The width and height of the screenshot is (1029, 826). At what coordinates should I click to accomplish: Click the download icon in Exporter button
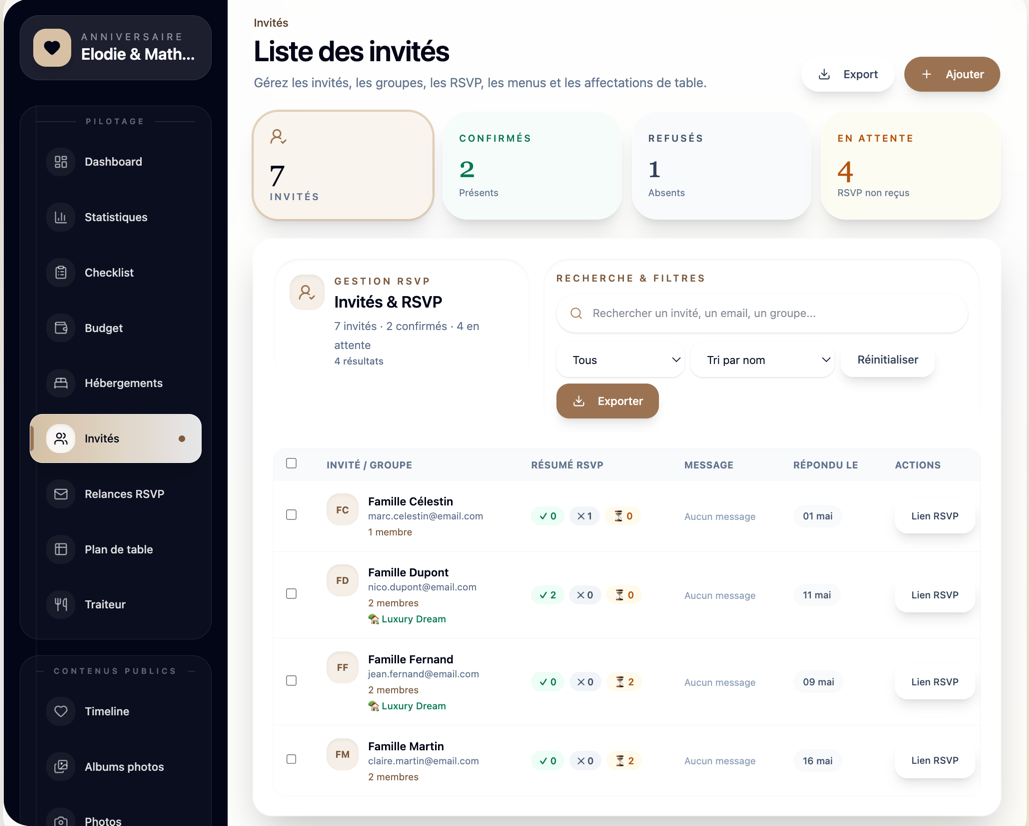click(579, 401)
